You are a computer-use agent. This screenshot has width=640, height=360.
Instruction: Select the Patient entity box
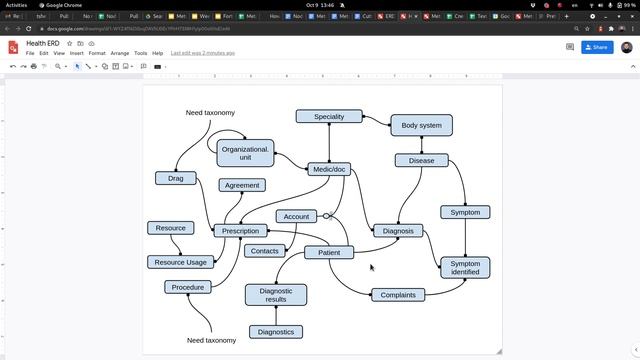tap(329, 252)
